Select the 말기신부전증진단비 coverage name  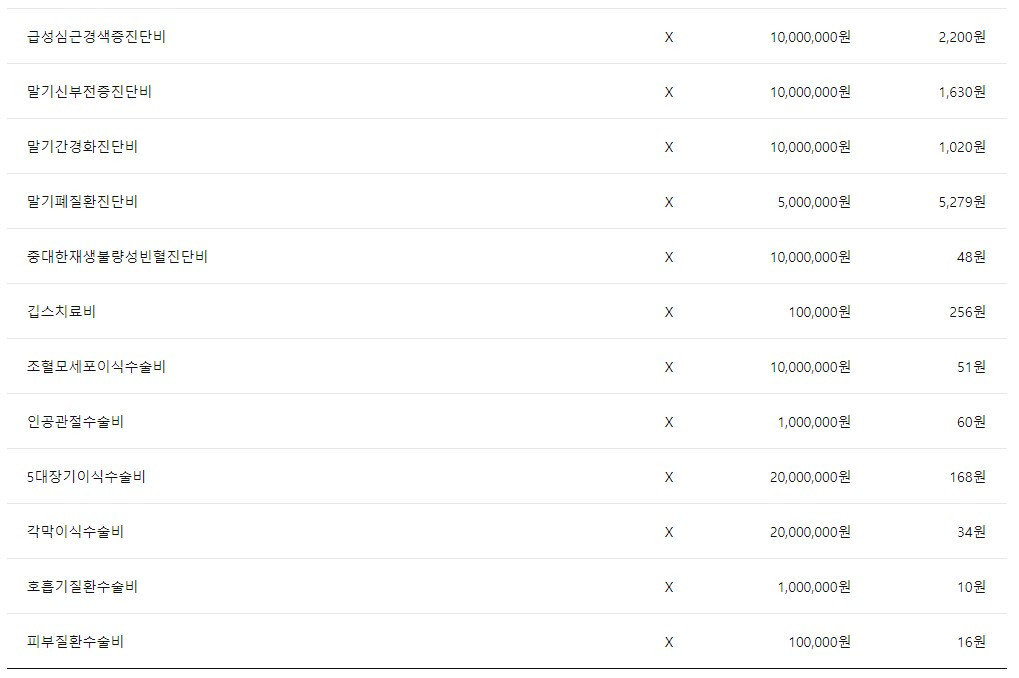[x=90, y=92]
